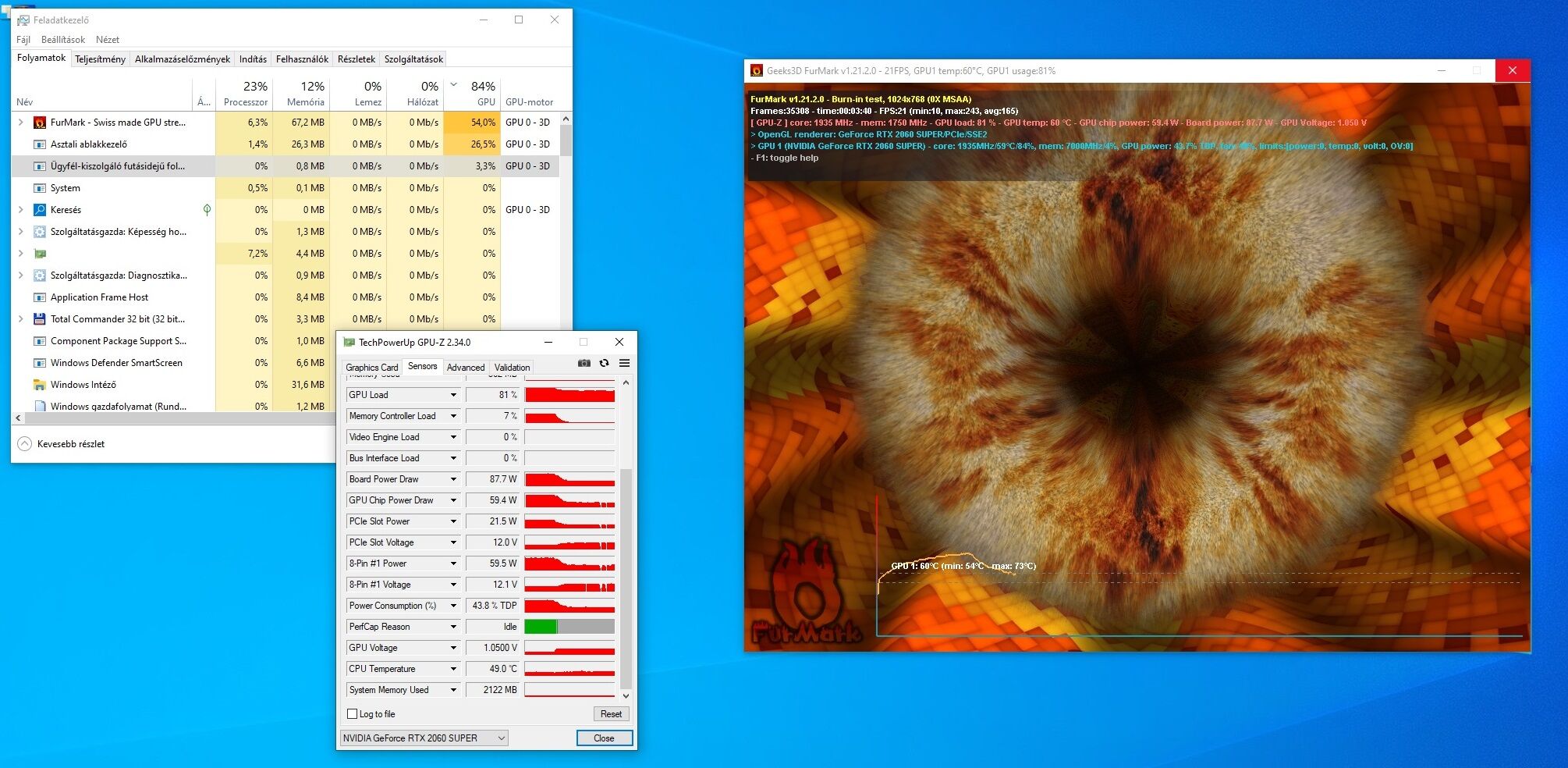Click the GPU Voltage value field 1.0500 V
This screenshot has height=768, width=1568.
493,648
